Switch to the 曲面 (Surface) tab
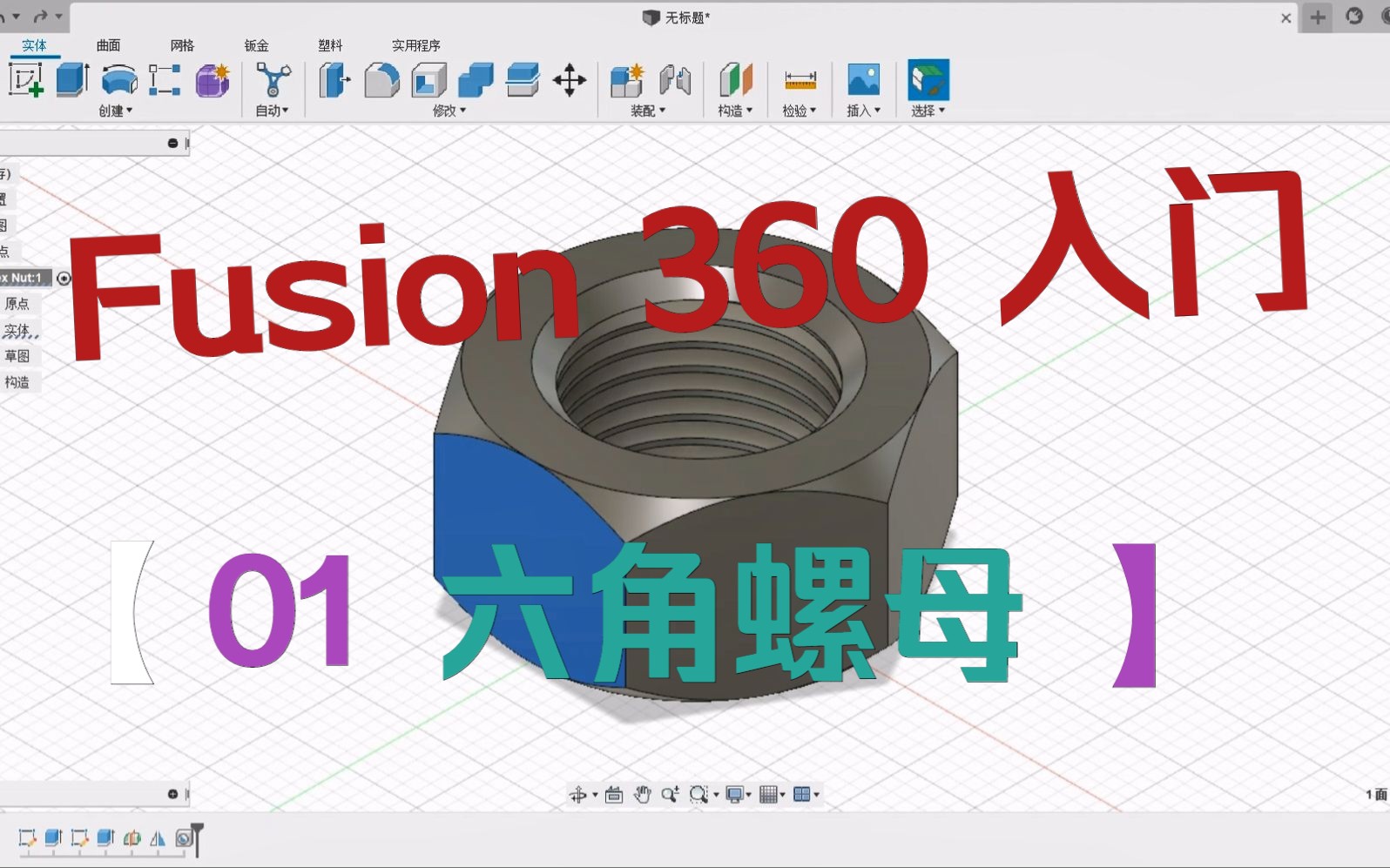The image size is (1390, 868). coord(108,45)
